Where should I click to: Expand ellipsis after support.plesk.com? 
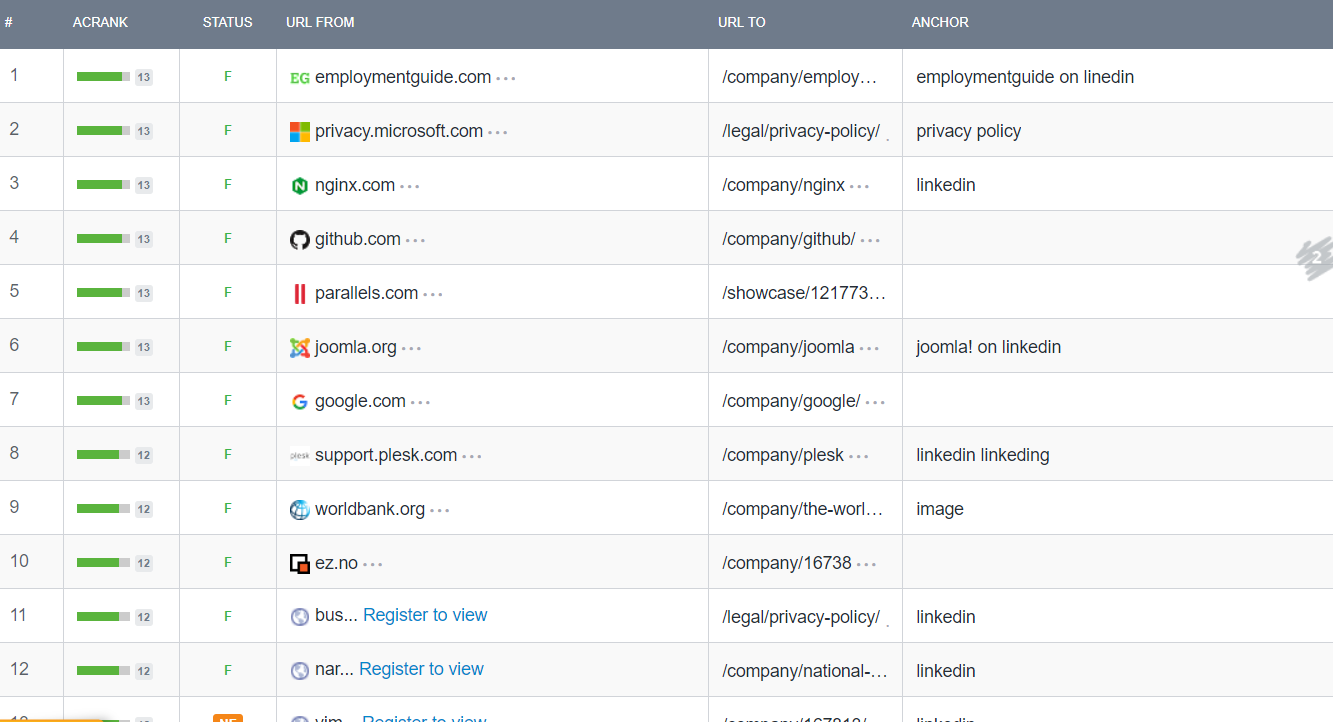(472, 456)
